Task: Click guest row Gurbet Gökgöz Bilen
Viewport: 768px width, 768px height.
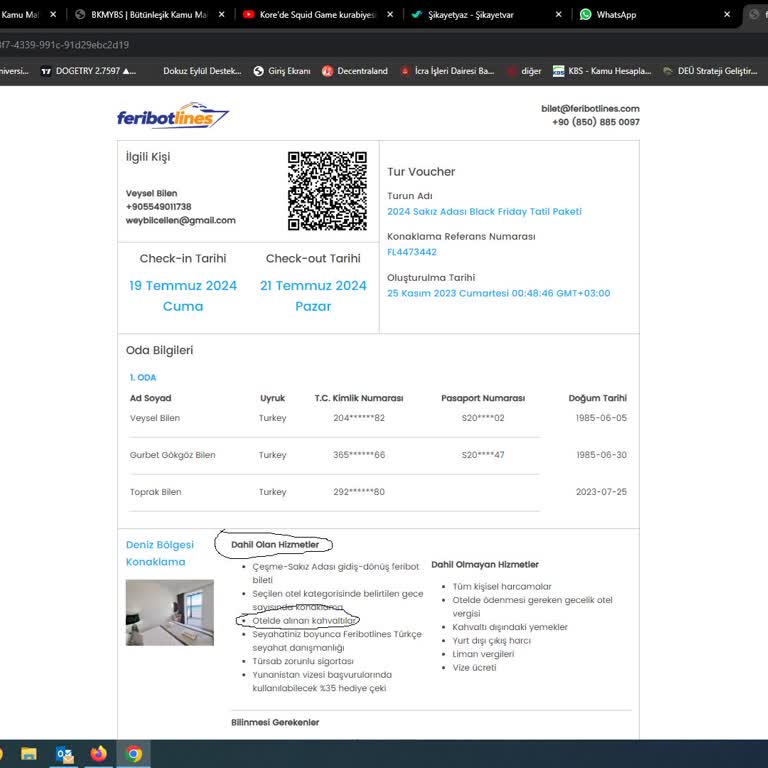Action: point(378,455)
